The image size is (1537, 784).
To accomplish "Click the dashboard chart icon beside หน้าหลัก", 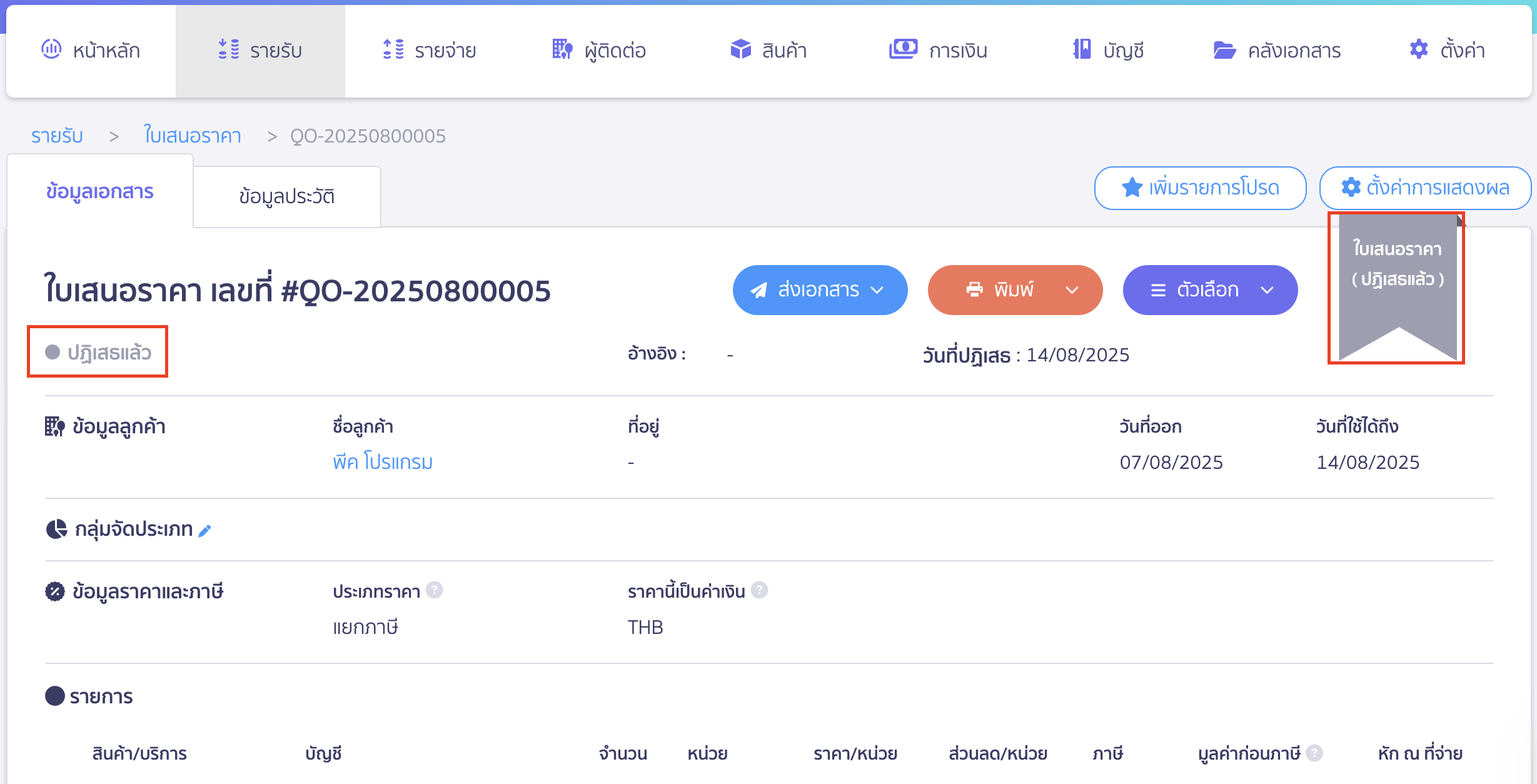I will 51,49.
